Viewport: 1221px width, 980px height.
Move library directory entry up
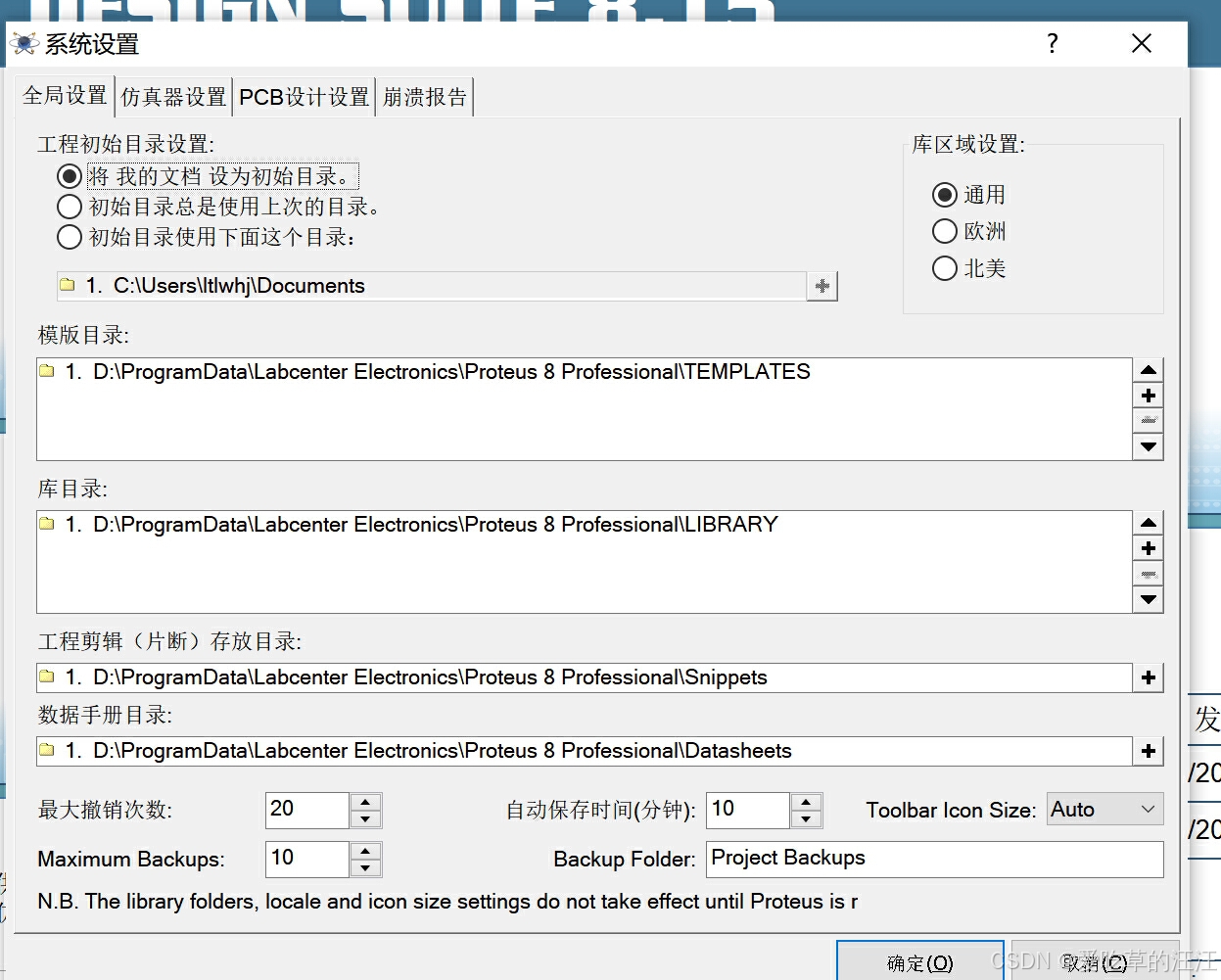(1149, 523)
